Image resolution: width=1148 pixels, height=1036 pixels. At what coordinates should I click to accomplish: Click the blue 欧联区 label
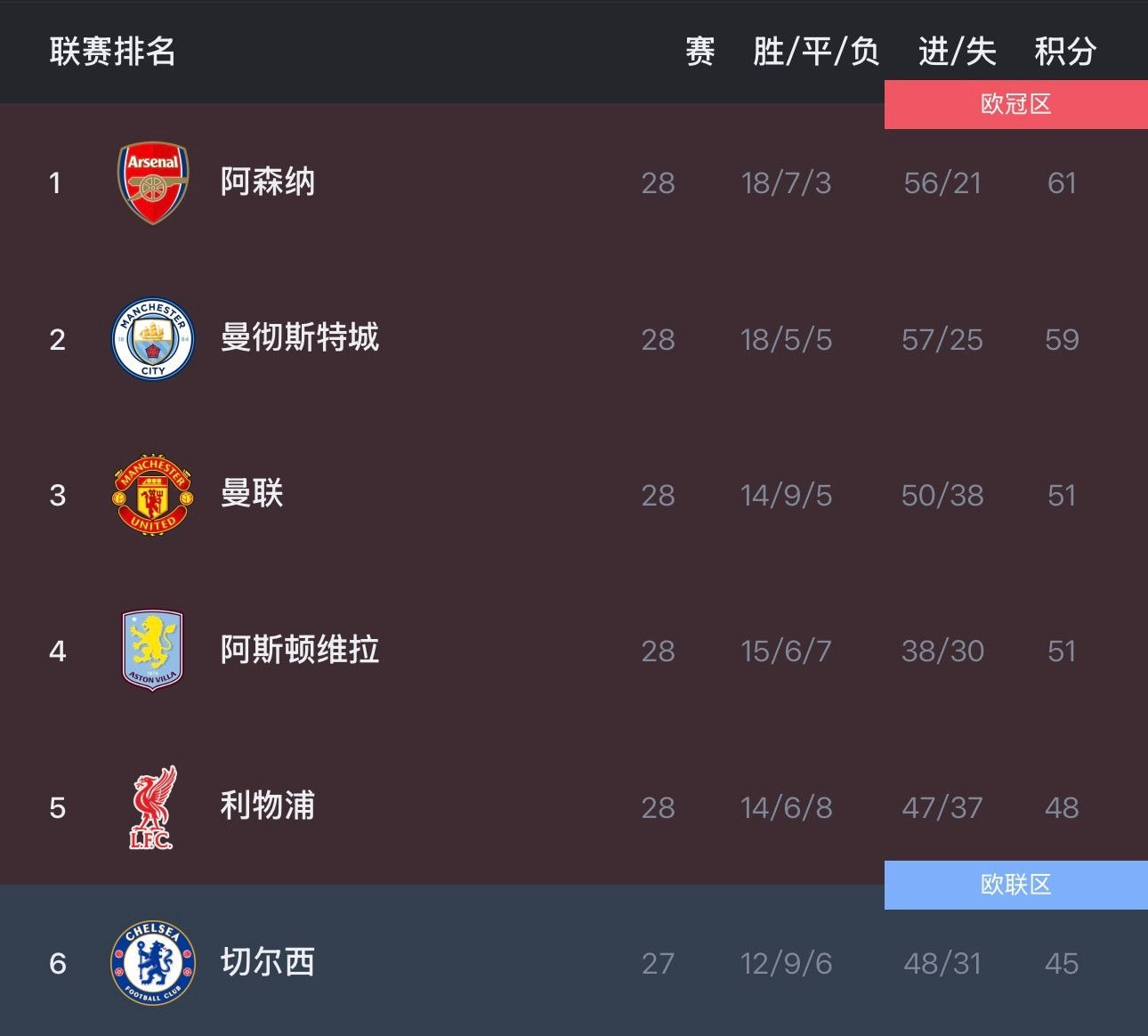point(1015,885)
